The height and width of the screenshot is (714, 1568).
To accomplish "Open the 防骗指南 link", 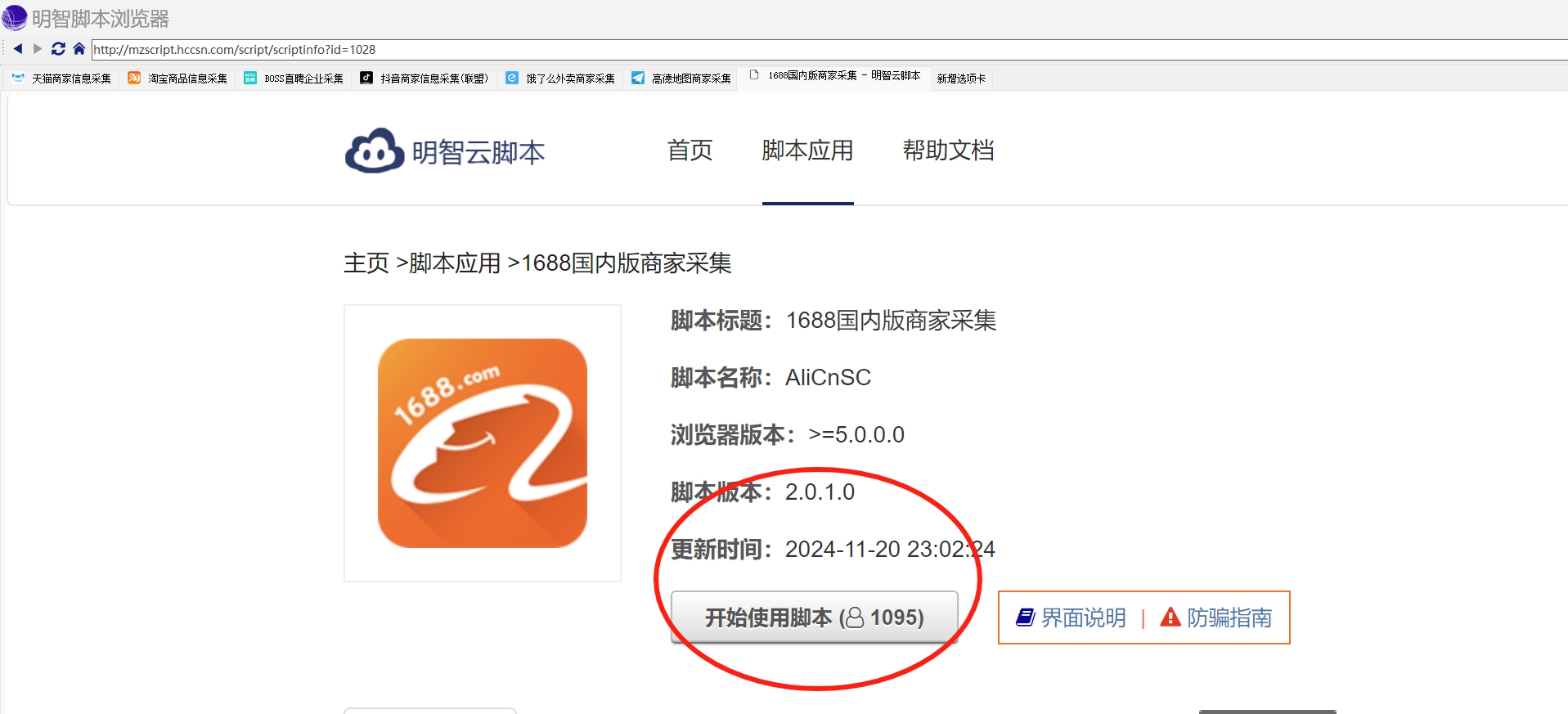I will [x=1229, y=617].
